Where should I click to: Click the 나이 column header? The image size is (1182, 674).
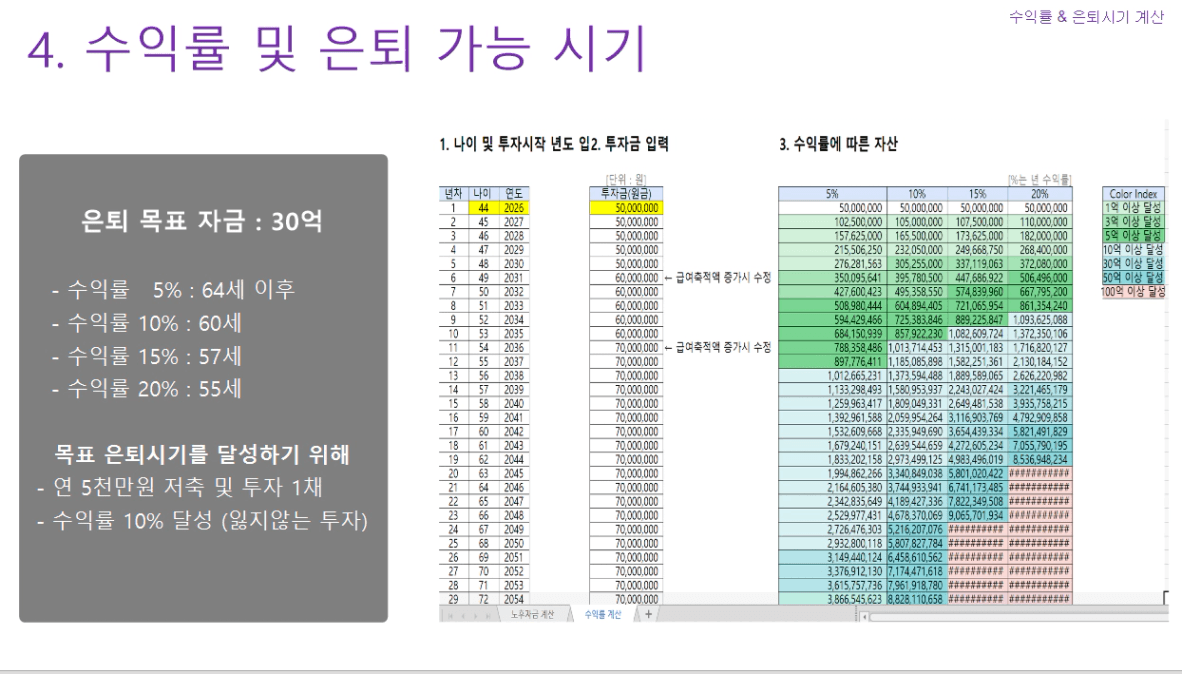482,194
